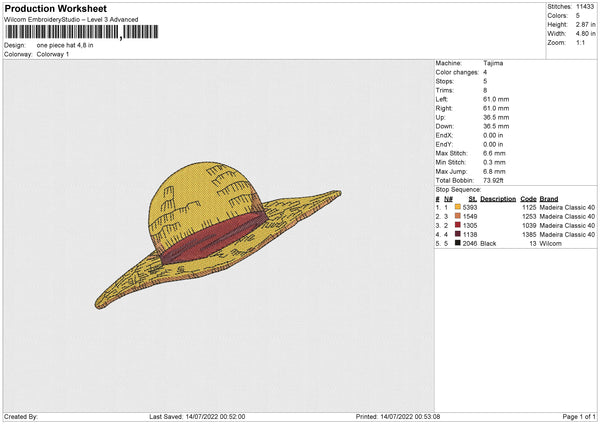Click the Last Saved timestamp in footer
Screen dimensions: 600x424
coord(197,416)
